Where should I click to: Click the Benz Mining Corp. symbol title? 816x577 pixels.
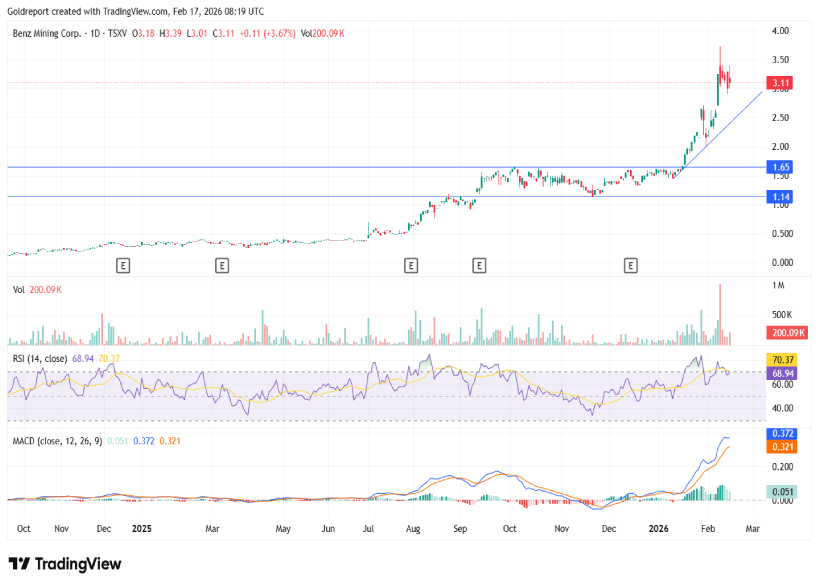click(50, 33)
